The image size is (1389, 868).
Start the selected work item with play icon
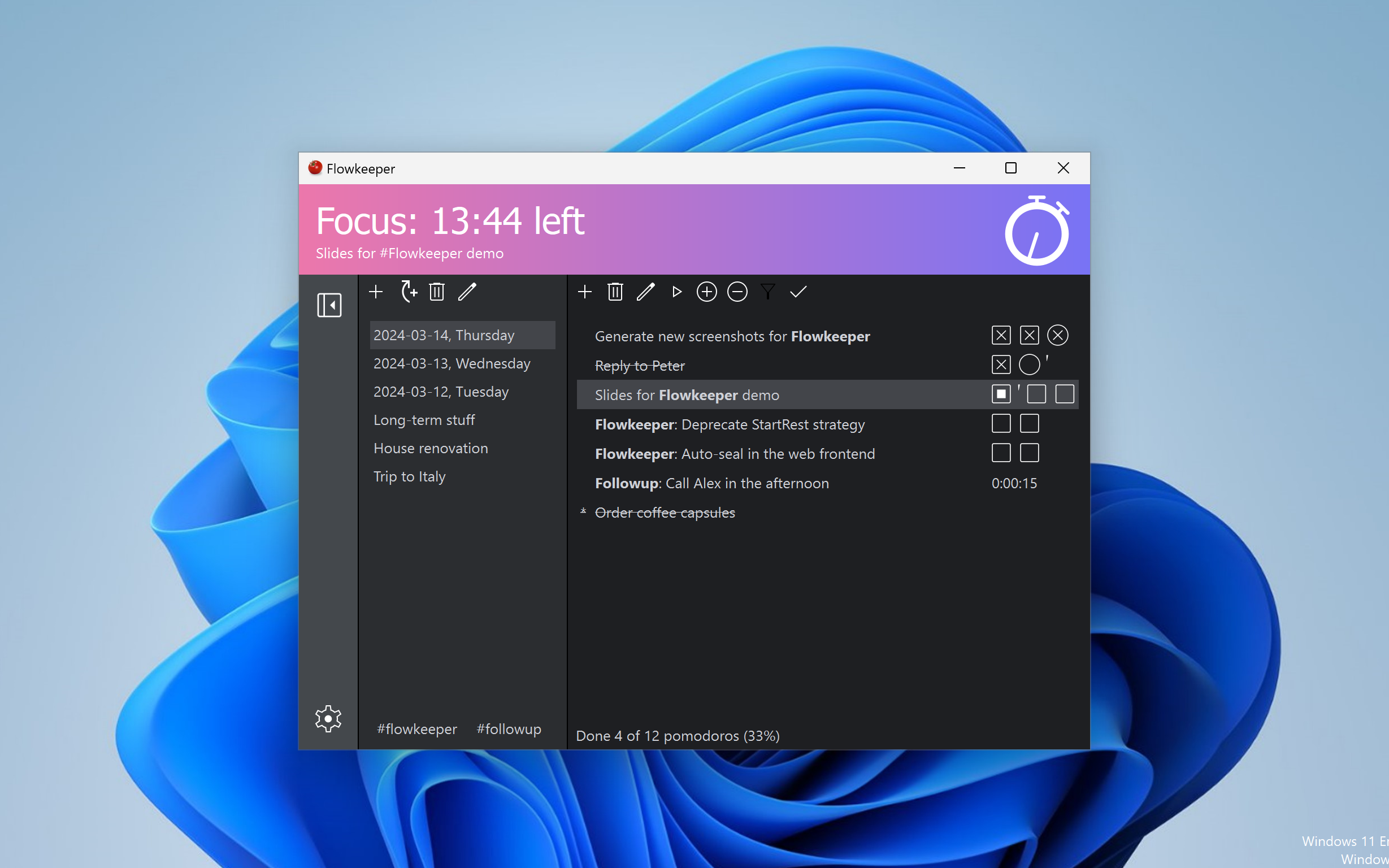tap(677, 292)
